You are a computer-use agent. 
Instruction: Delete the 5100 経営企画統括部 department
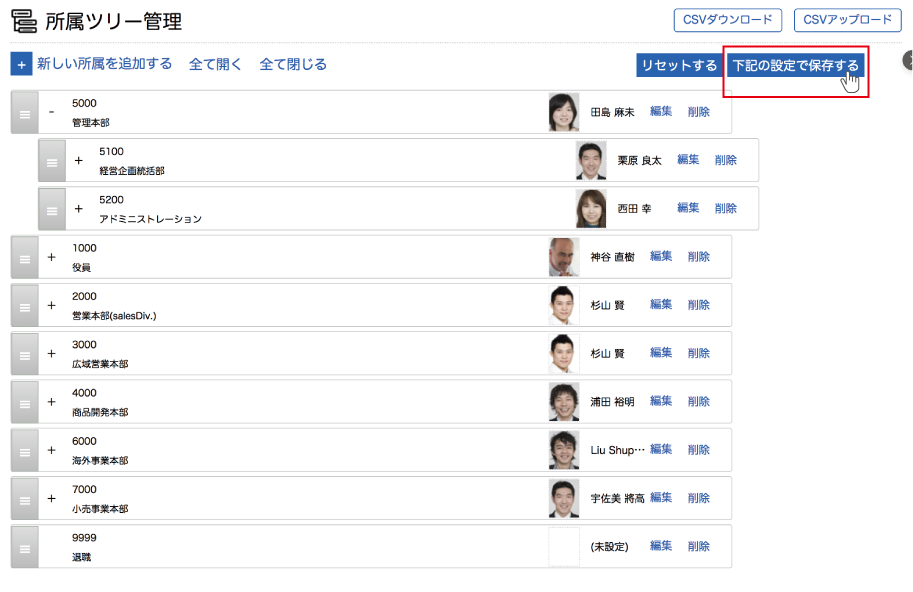(x=726, y=160)
